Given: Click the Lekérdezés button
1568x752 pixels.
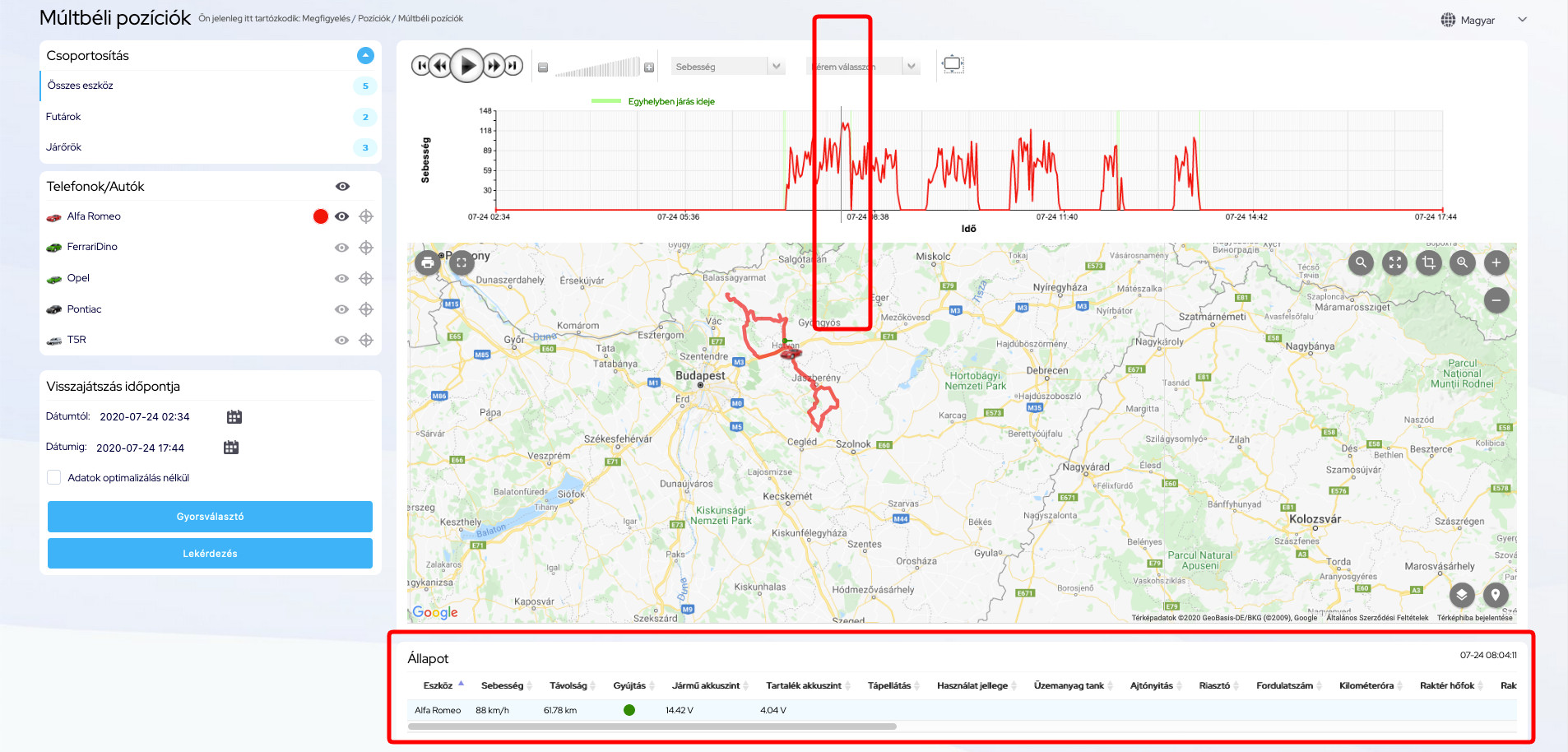Looking at the screenshot, I should tap(210, 554).
